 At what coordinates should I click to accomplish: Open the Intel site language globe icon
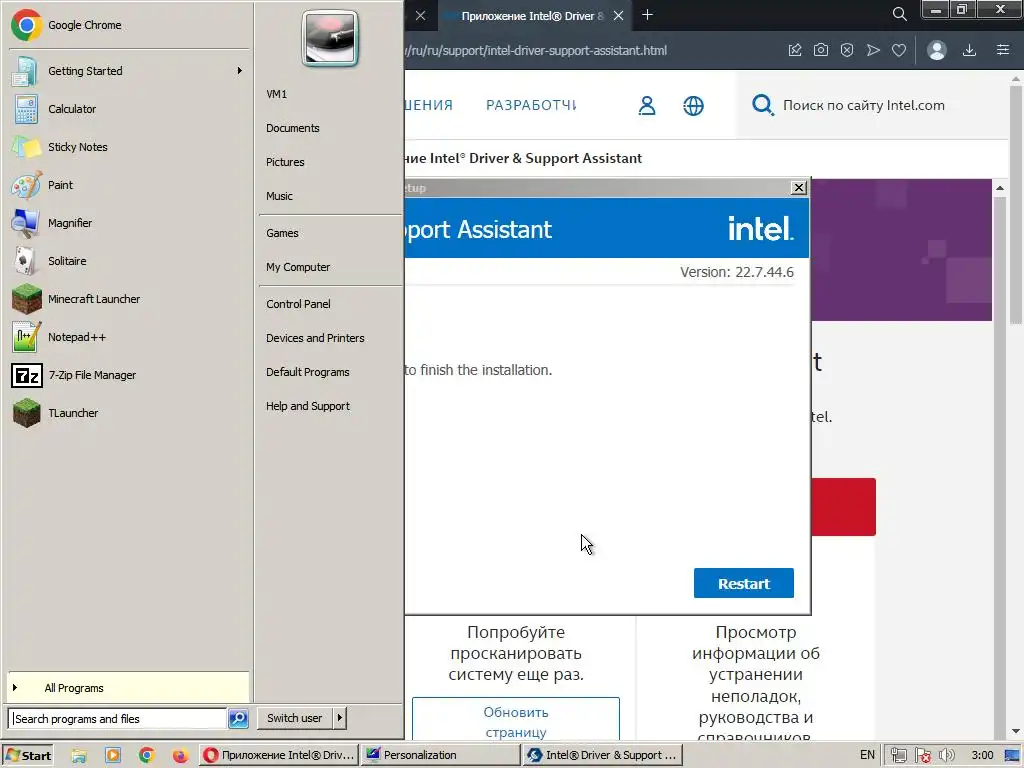(x=694, y=105)
